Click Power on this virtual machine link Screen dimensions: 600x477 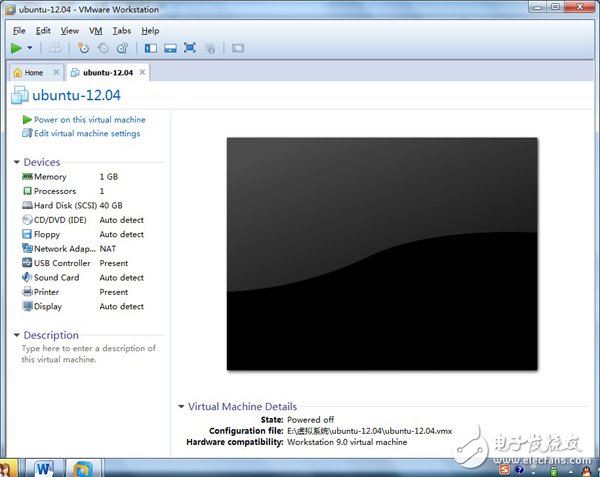(89, 119)
